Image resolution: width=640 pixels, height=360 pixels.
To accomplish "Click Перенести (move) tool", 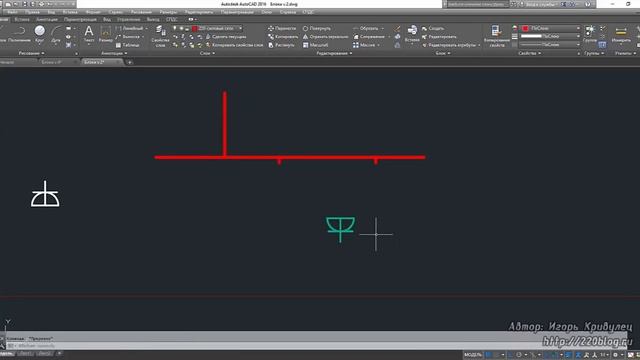I will coord(282,28).
